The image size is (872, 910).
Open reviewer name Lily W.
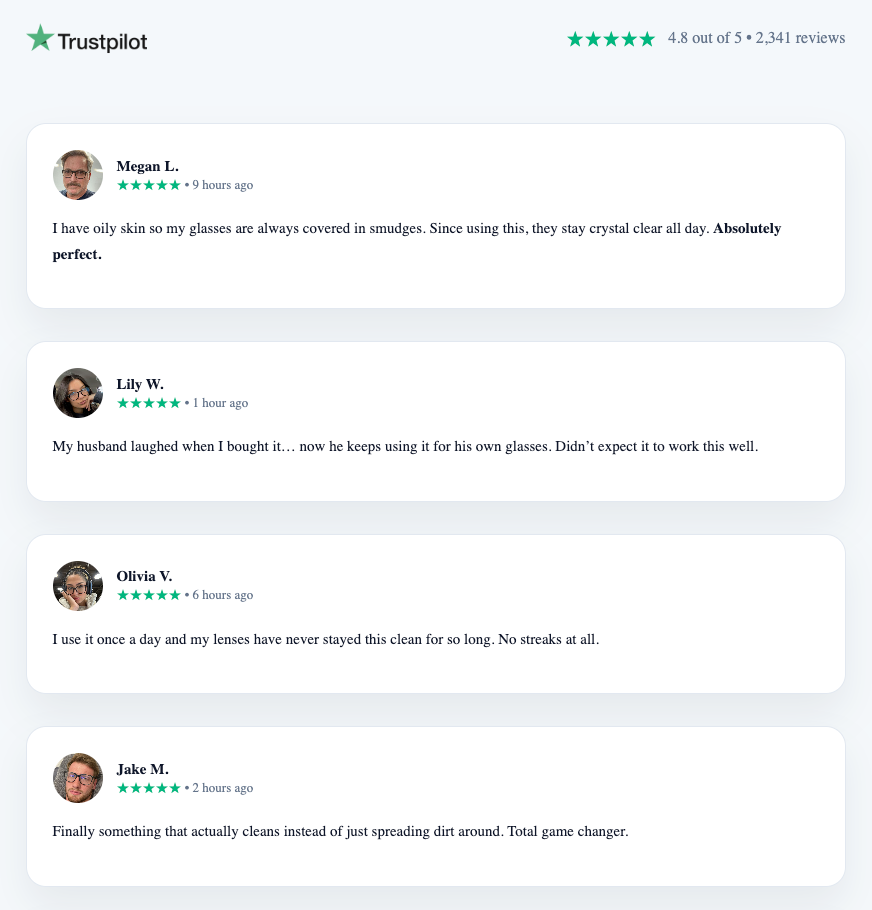(x=140, y=384)
